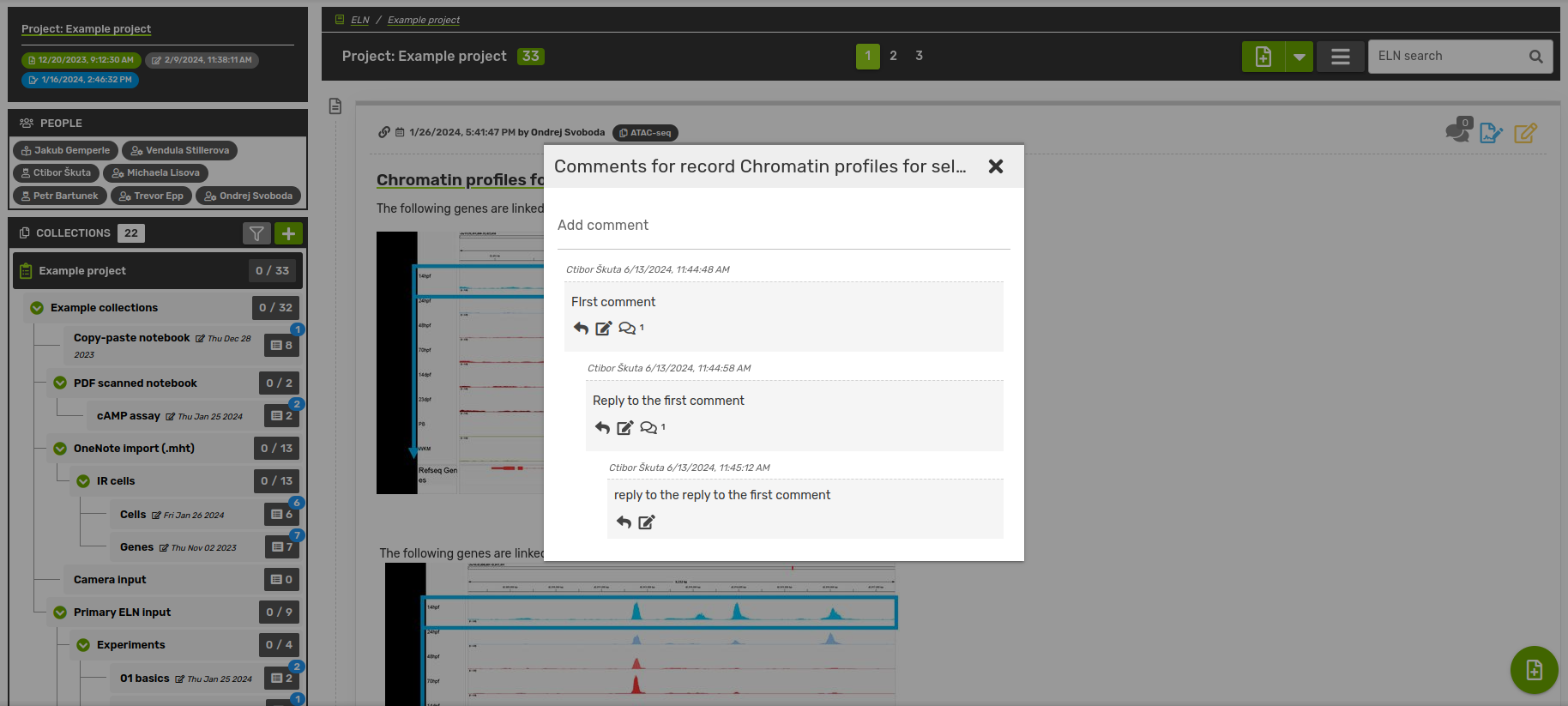Click the orange edit record icon
Screen dimensions: 1568x706
tap(1525, 133)
